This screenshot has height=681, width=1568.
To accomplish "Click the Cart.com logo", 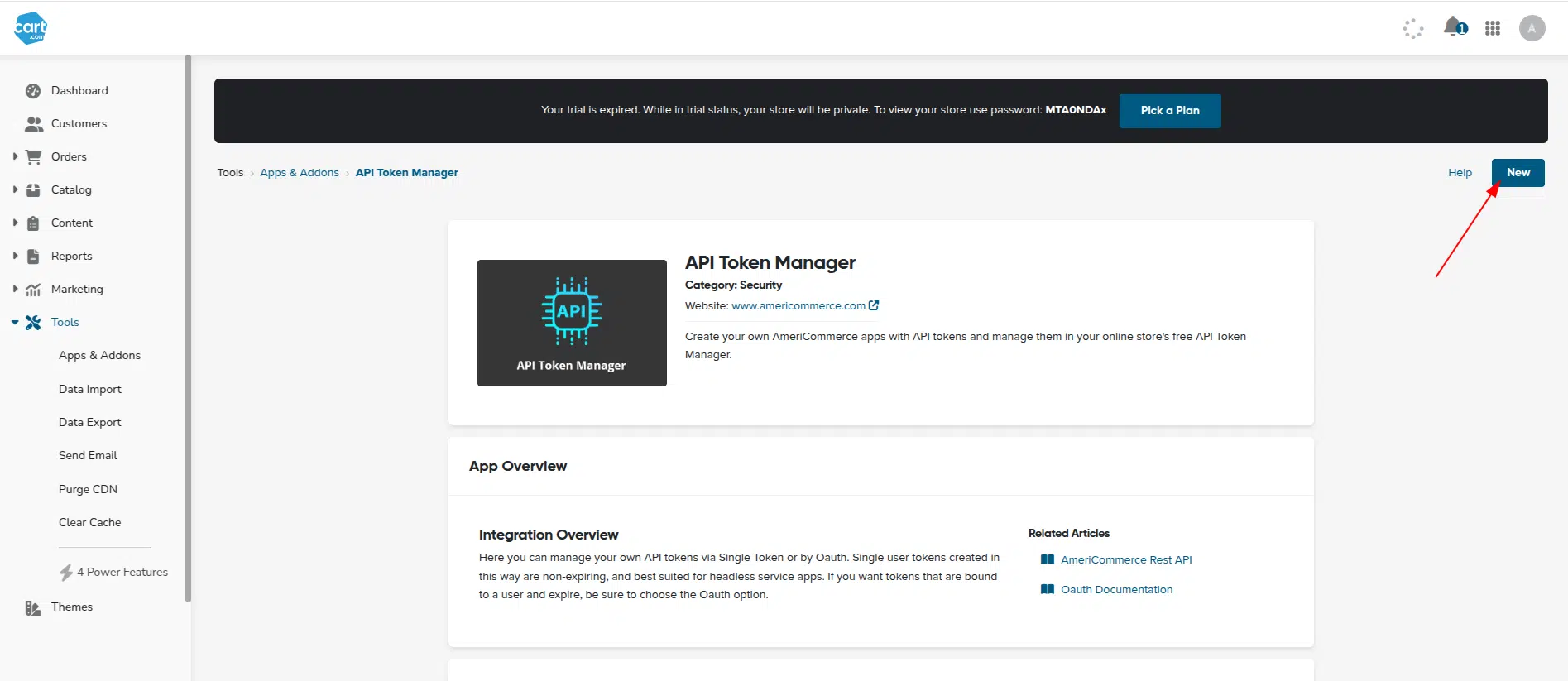I will click(31, 28).
